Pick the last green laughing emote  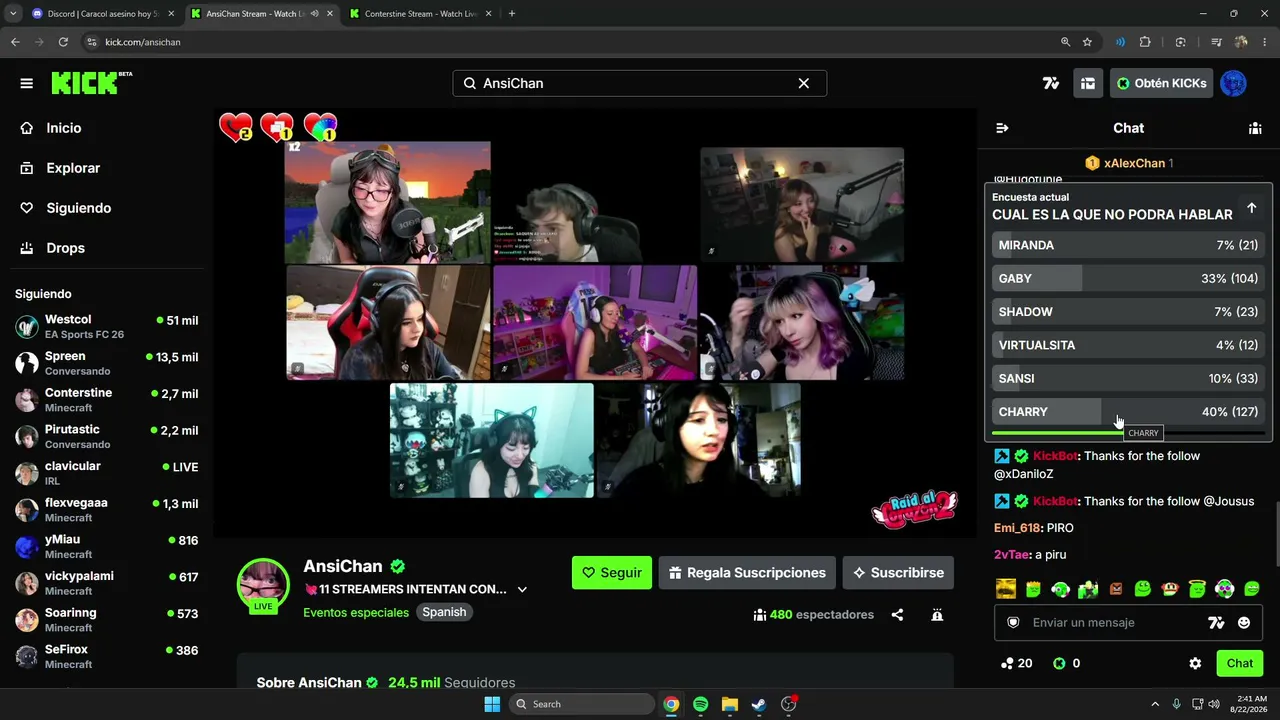point(1252,589)
